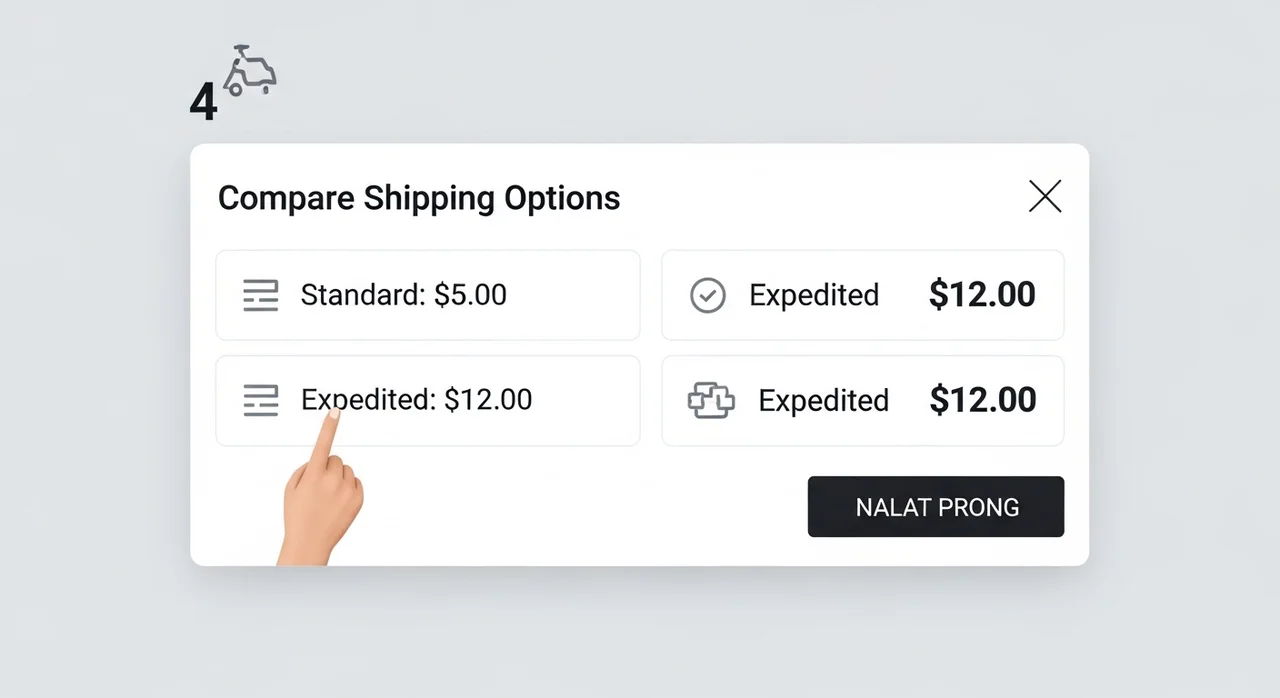Screen dimensions: 1280x698
Task: Click the package boxes icon beside Expedited
Action: pos(711,400)
